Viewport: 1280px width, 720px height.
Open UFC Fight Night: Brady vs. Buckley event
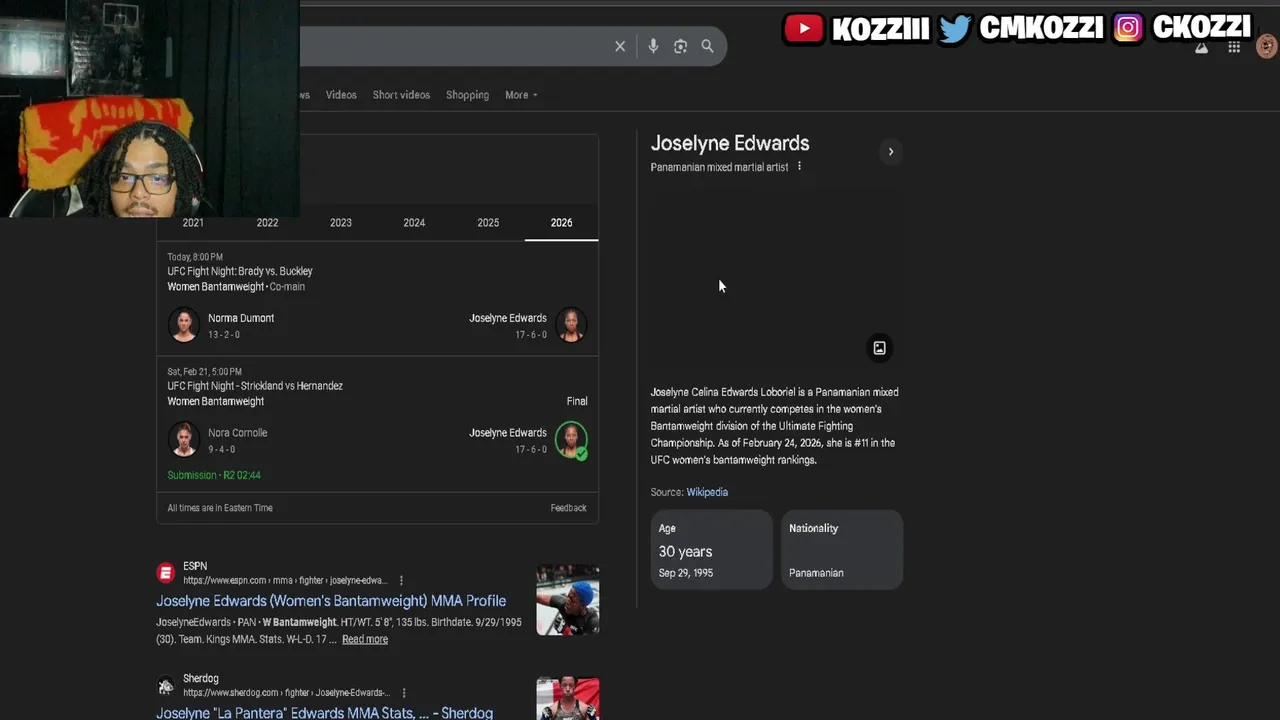[240, 271]
